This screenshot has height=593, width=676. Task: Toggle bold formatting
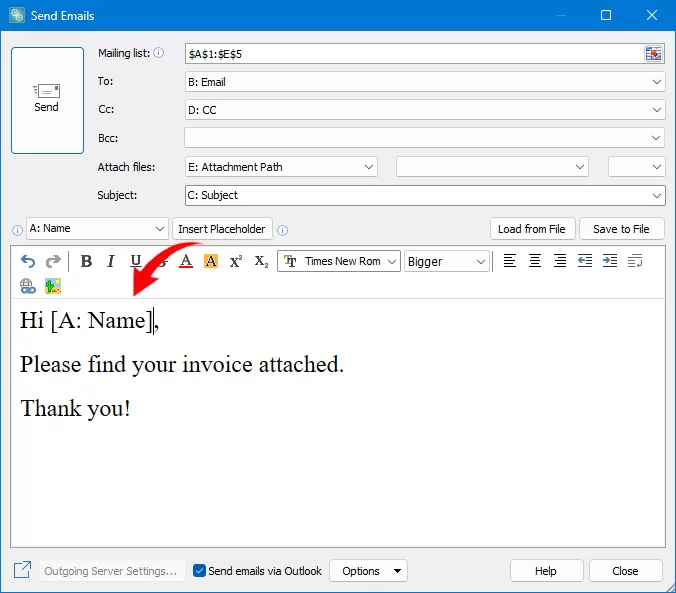(86, 261)
